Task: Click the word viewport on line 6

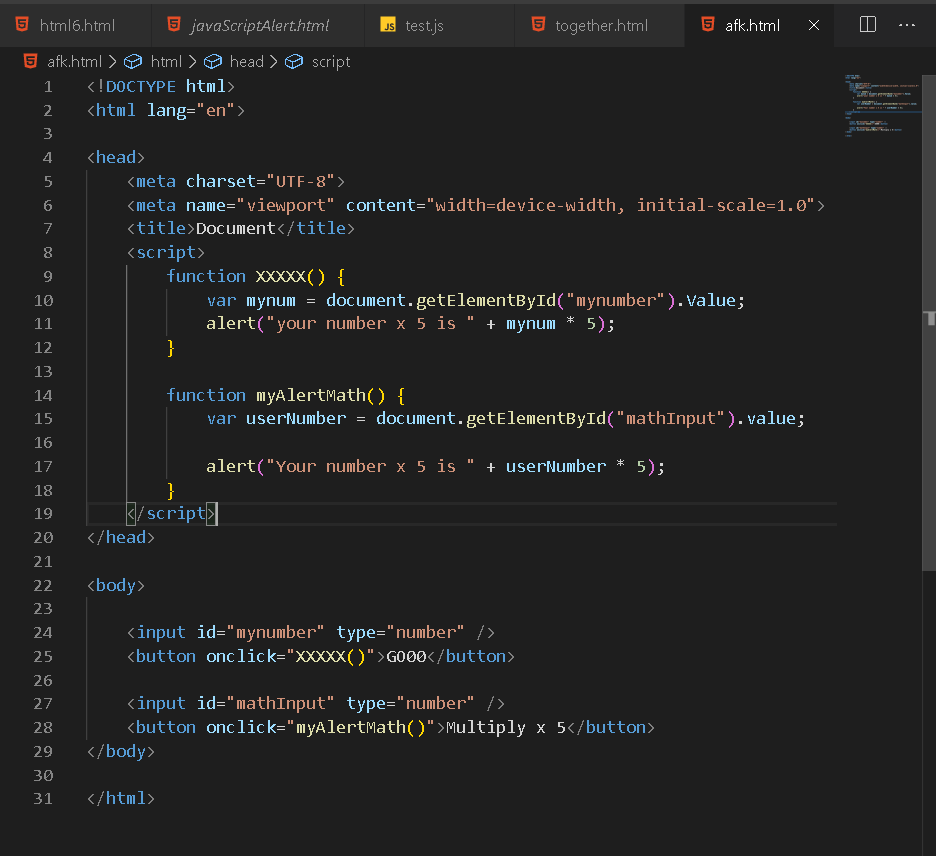Action: [x=286, y=205]
